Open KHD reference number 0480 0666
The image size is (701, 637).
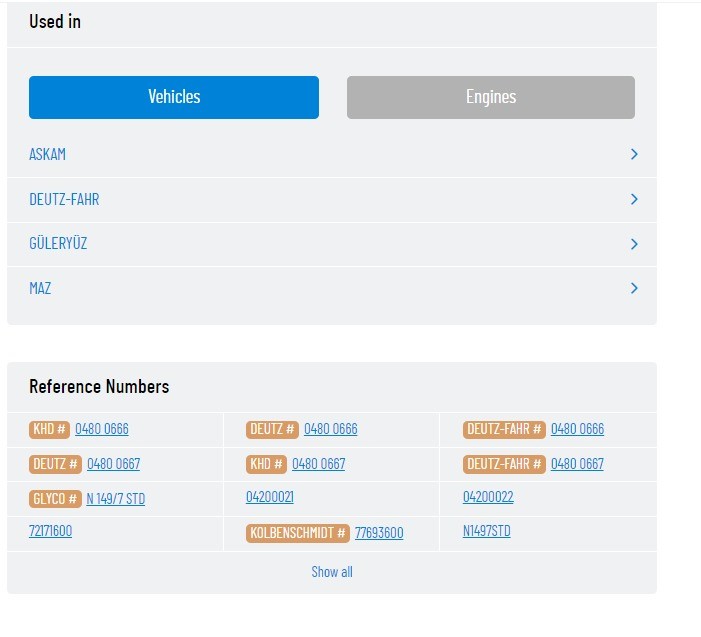101,429
